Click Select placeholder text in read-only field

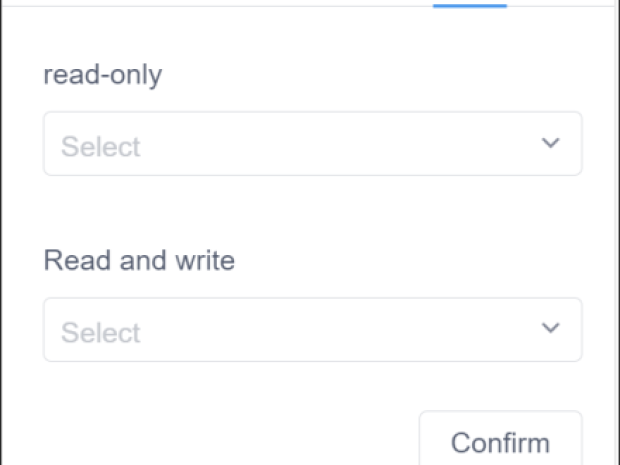(100, 147)
